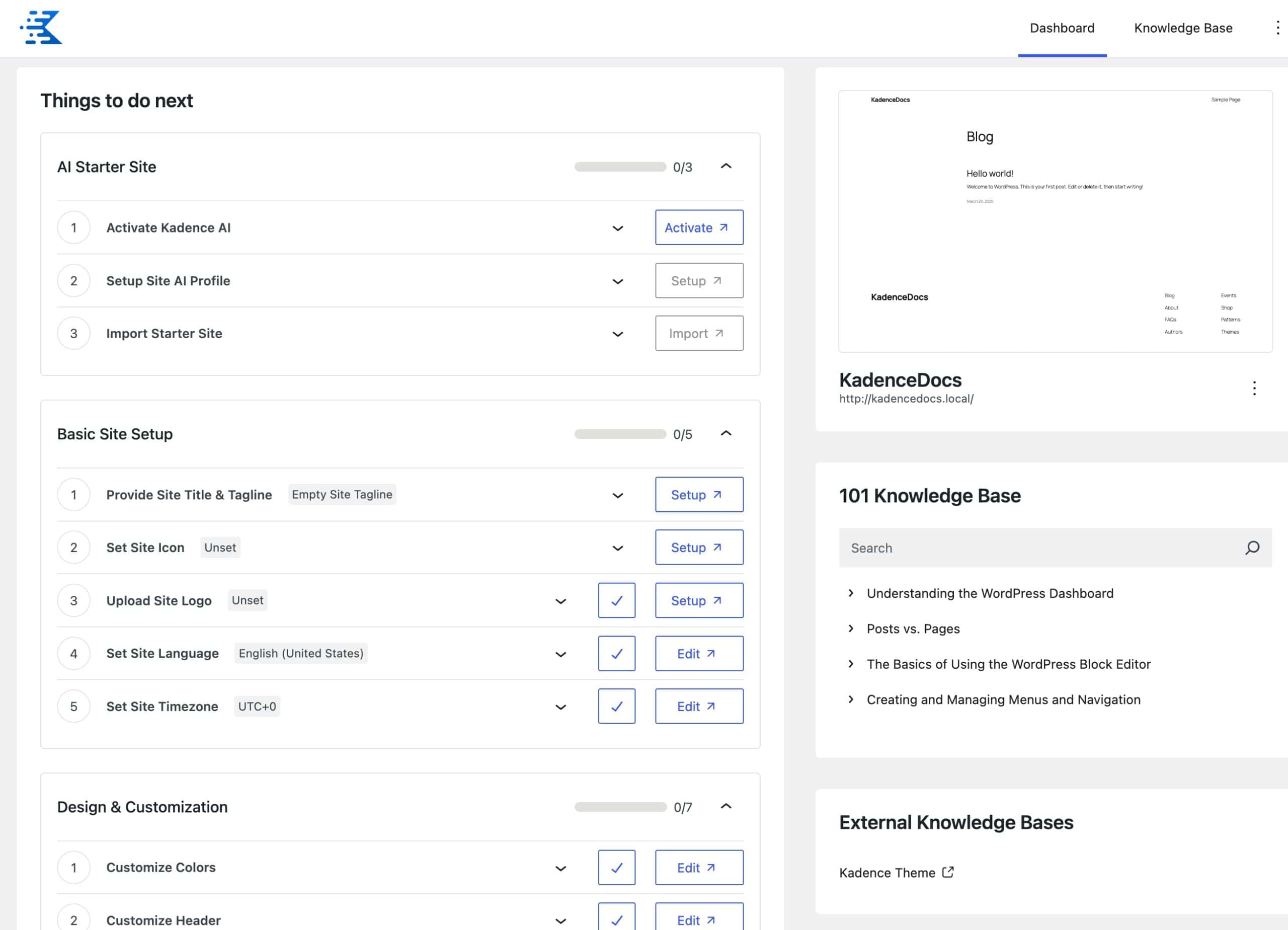Click Edit for Customize Header

coord(699,917)
